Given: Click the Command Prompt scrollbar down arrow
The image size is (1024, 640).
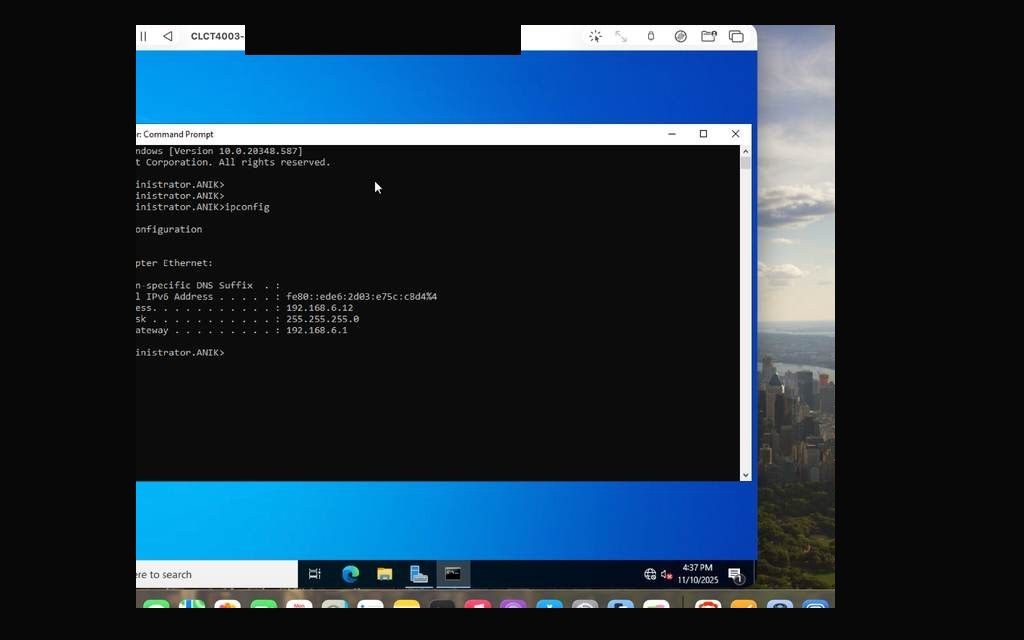Looking at the screenshot, I should tap(746, 475).
